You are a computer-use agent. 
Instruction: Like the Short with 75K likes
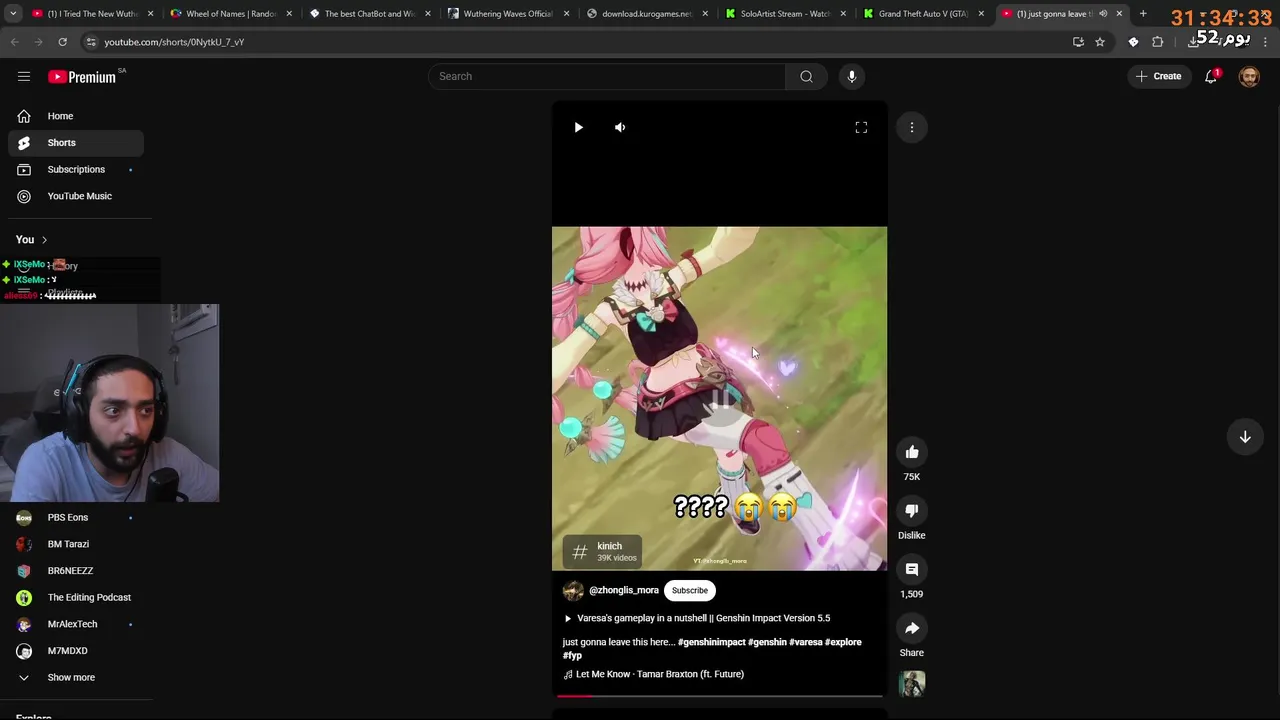coord(912,452)
